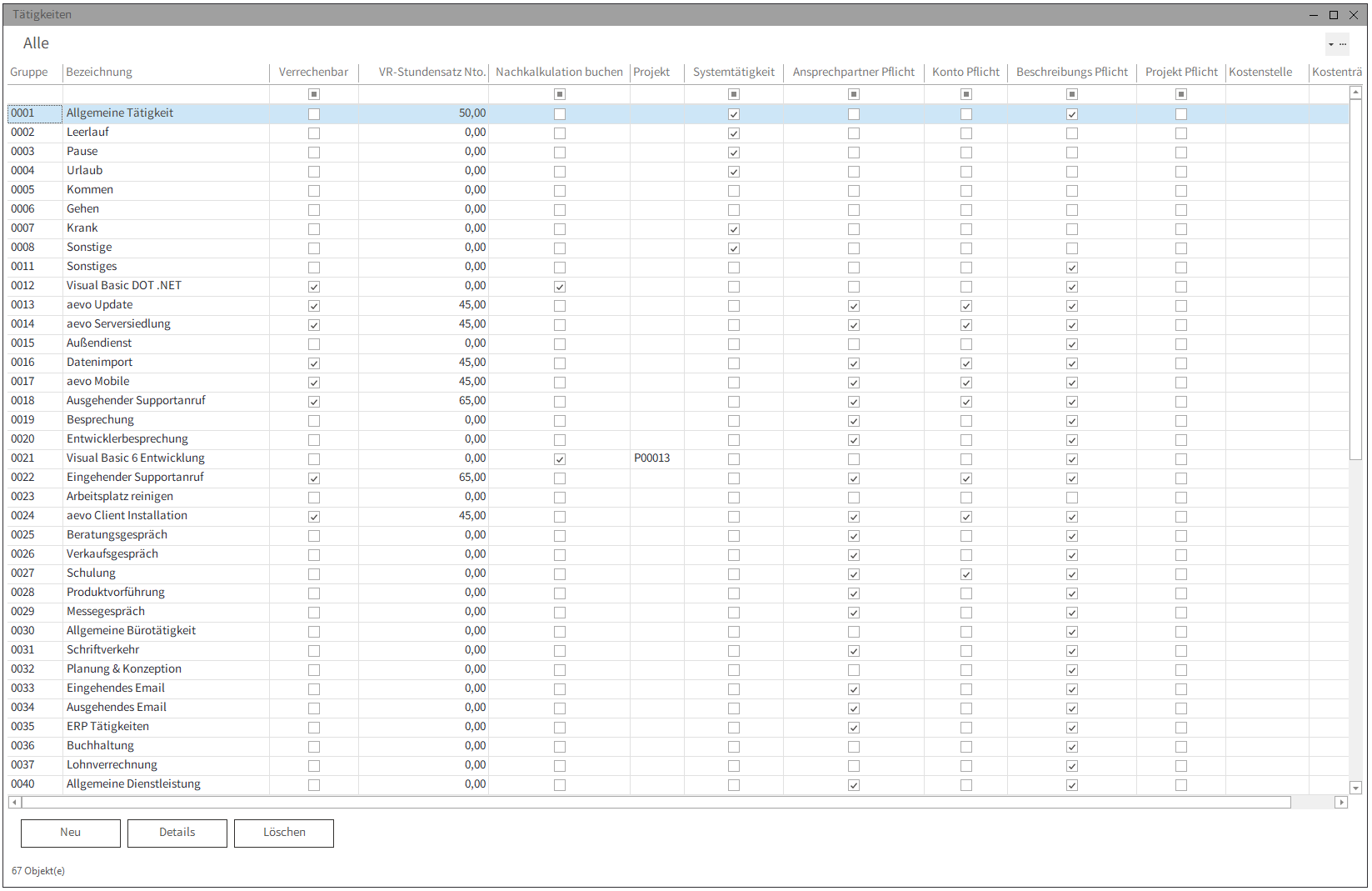
Task: Select the row 'Leerlauf'
Action: point(678,133)
